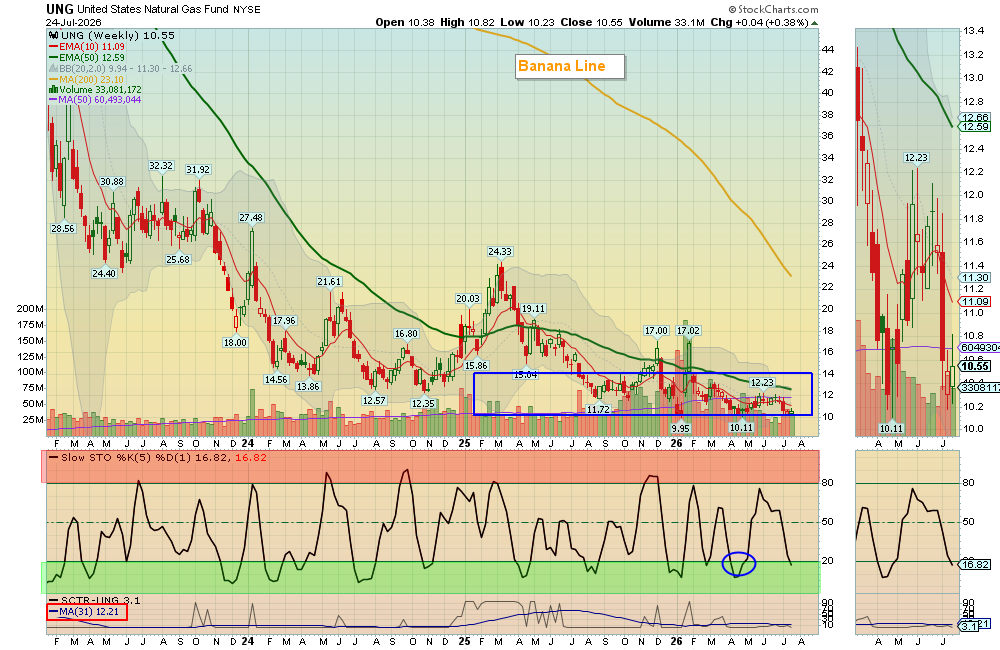Click the 17.02 price peak label
The height and width of the screenshot is (650, 1000).
click(688, 330)
